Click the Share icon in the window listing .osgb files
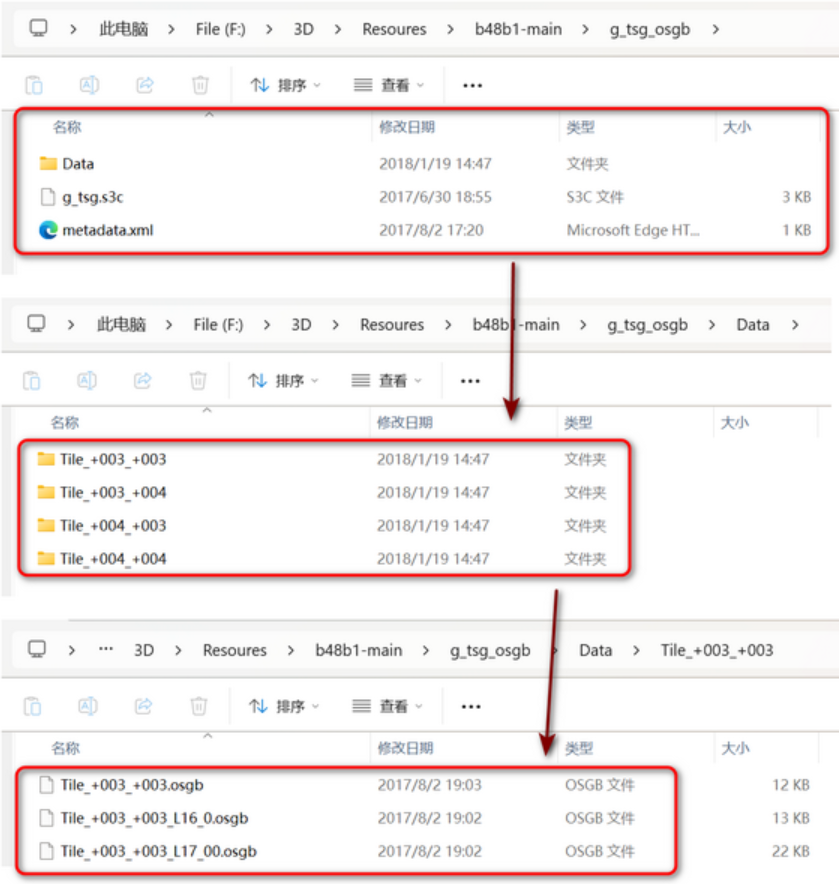This screenshot has width=839, height=884. (143, 706)
